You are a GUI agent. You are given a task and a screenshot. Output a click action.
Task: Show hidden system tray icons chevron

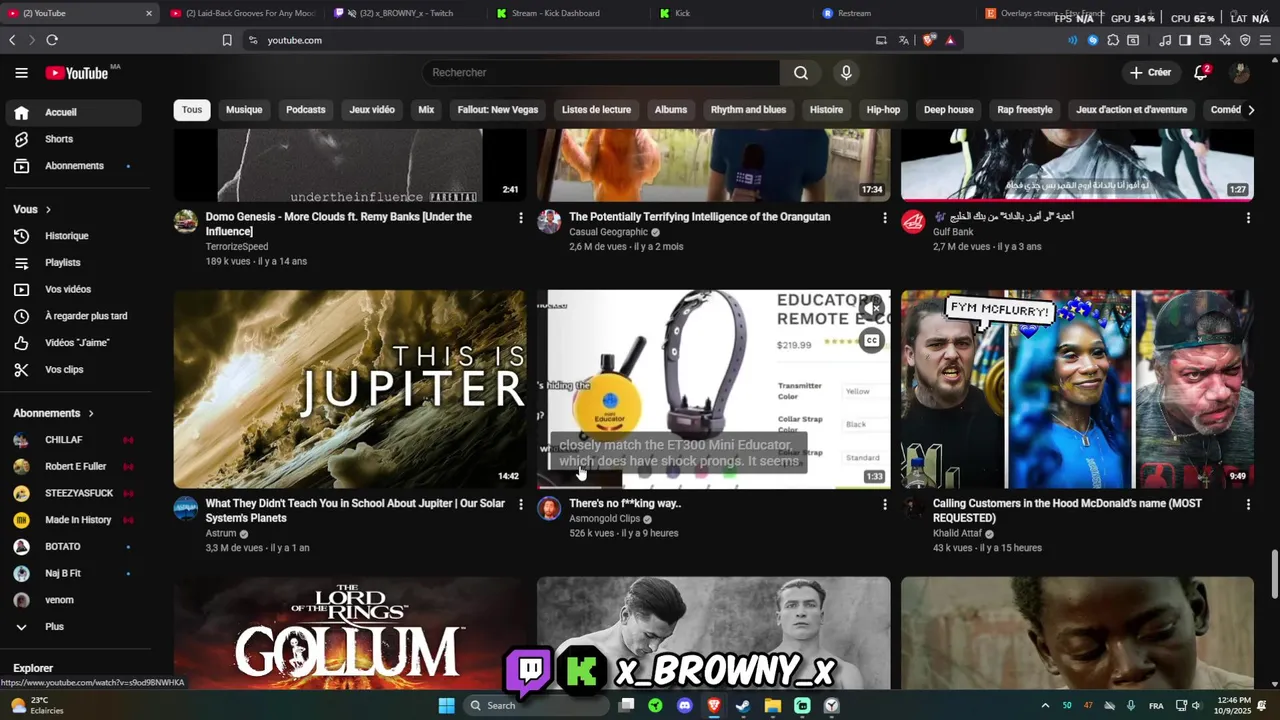click(x=1045, y=705)
